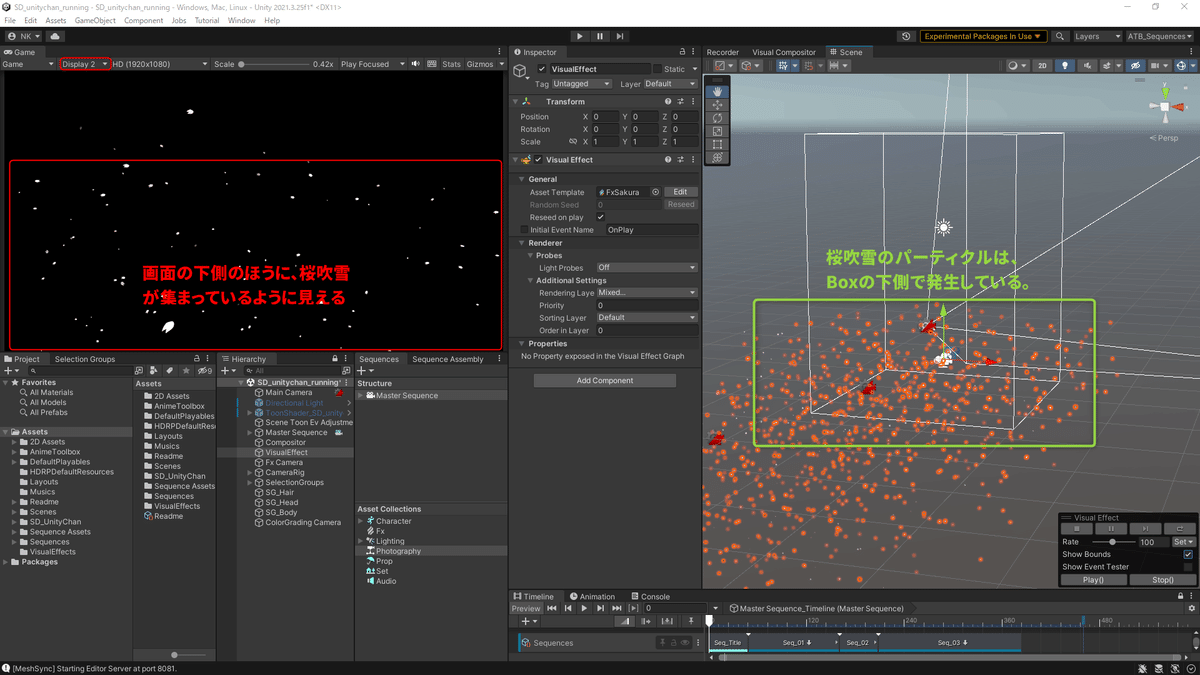Open the Window menu
1200x675 pixels.
click(x=241, y=20)
